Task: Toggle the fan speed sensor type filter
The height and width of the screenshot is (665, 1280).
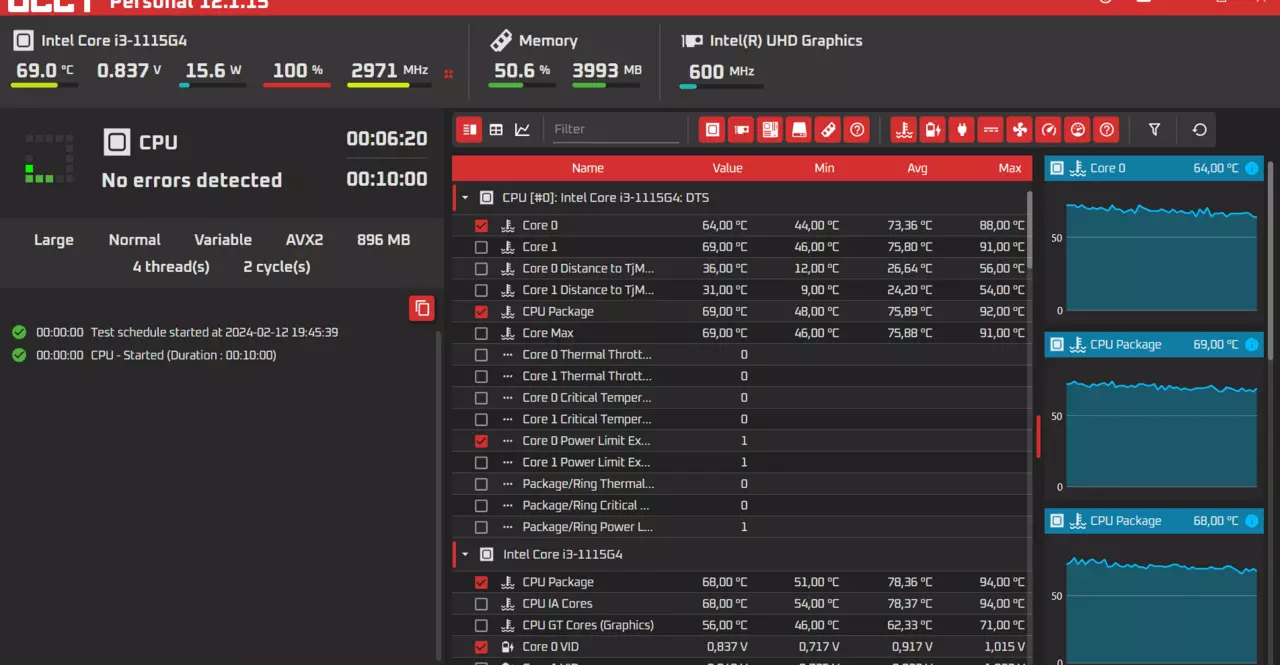Action: (1019, 129)
